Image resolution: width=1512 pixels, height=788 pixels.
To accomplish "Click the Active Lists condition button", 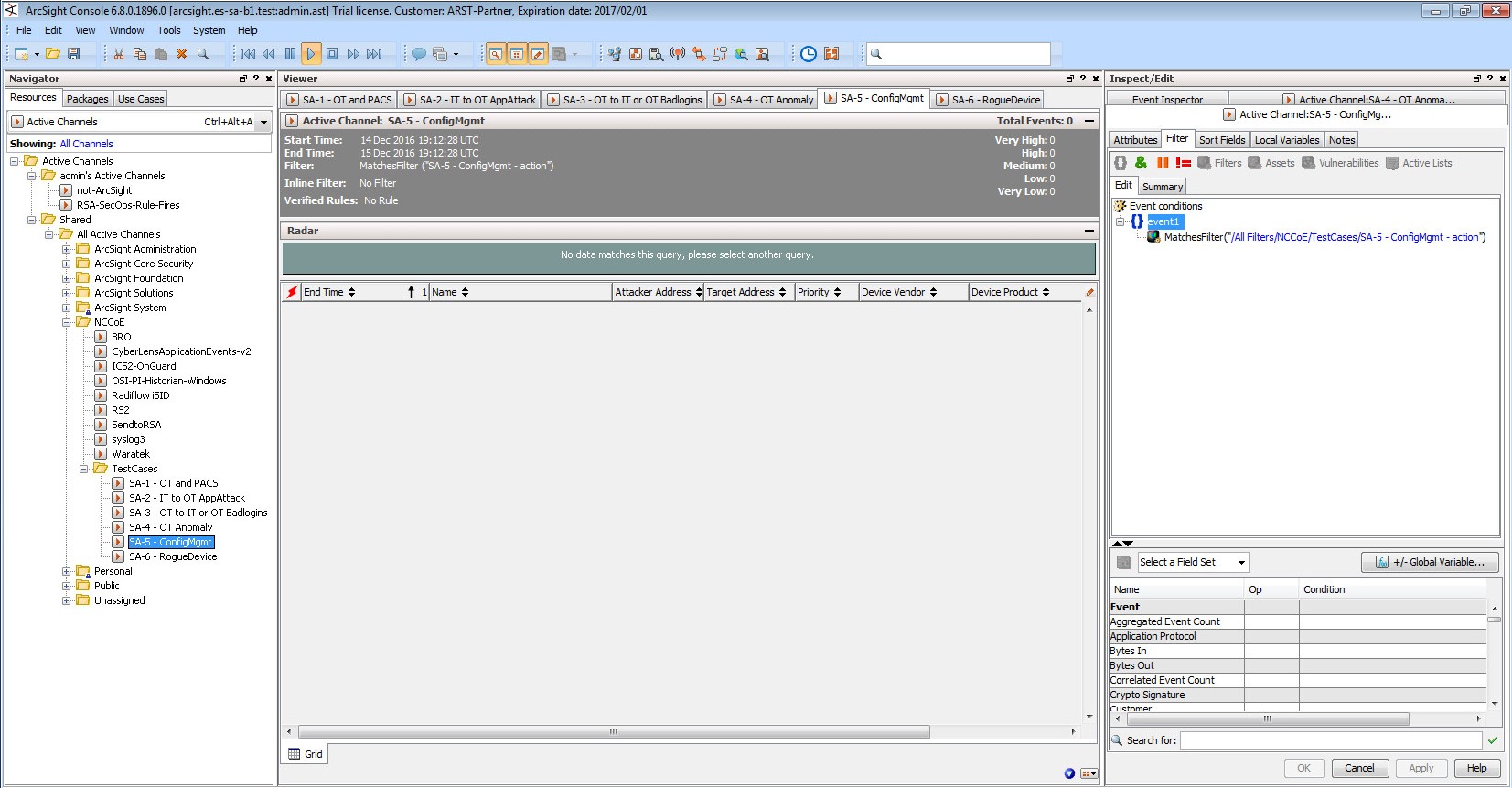I will coord(1419,163).
